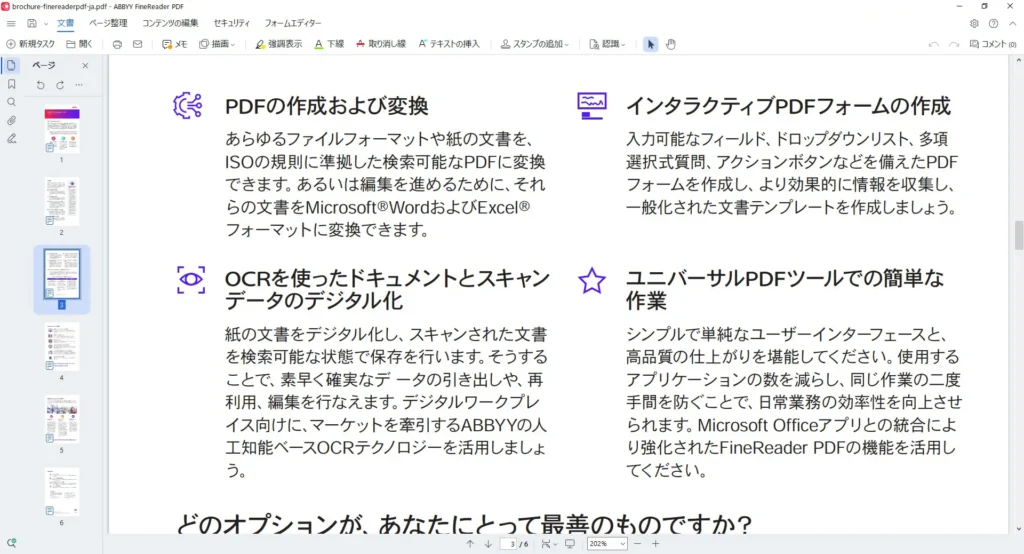Screen dimensions: 1024x554
Task: Zoom out with the minus button
Action: (637, 544)
